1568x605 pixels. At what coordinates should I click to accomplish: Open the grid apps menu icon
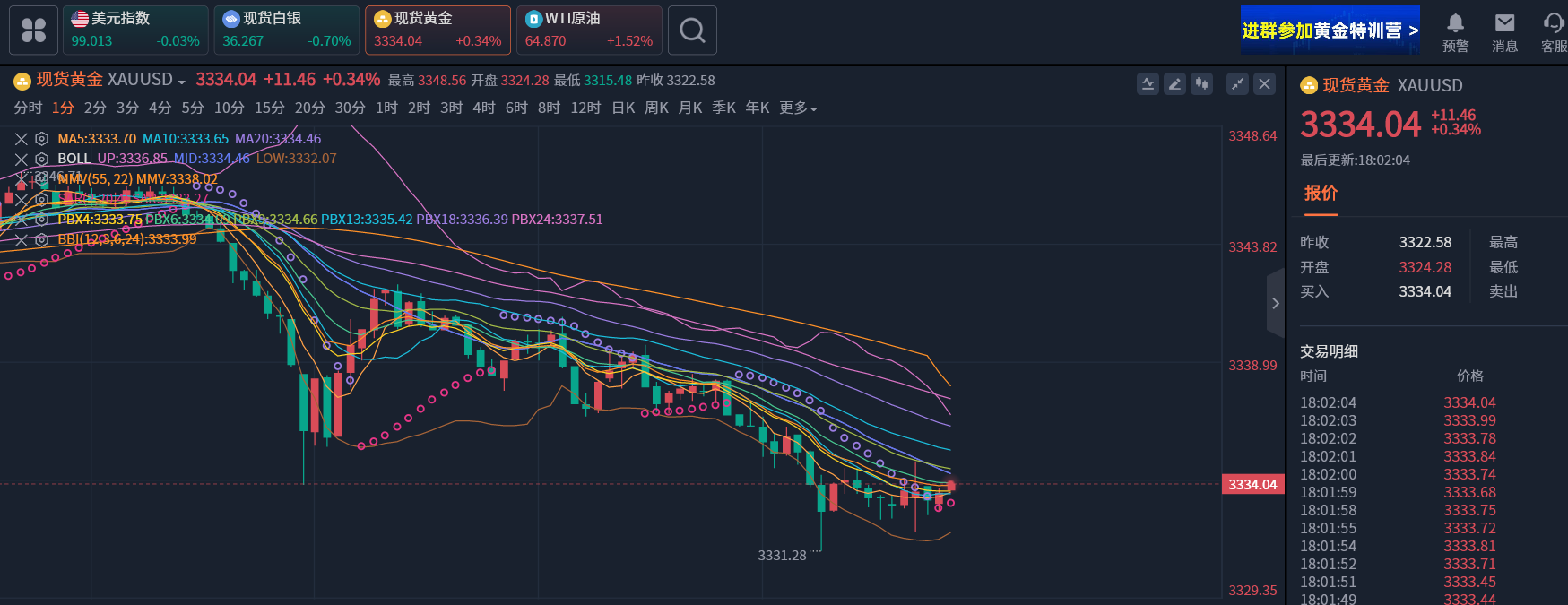[x=33, y=30]
